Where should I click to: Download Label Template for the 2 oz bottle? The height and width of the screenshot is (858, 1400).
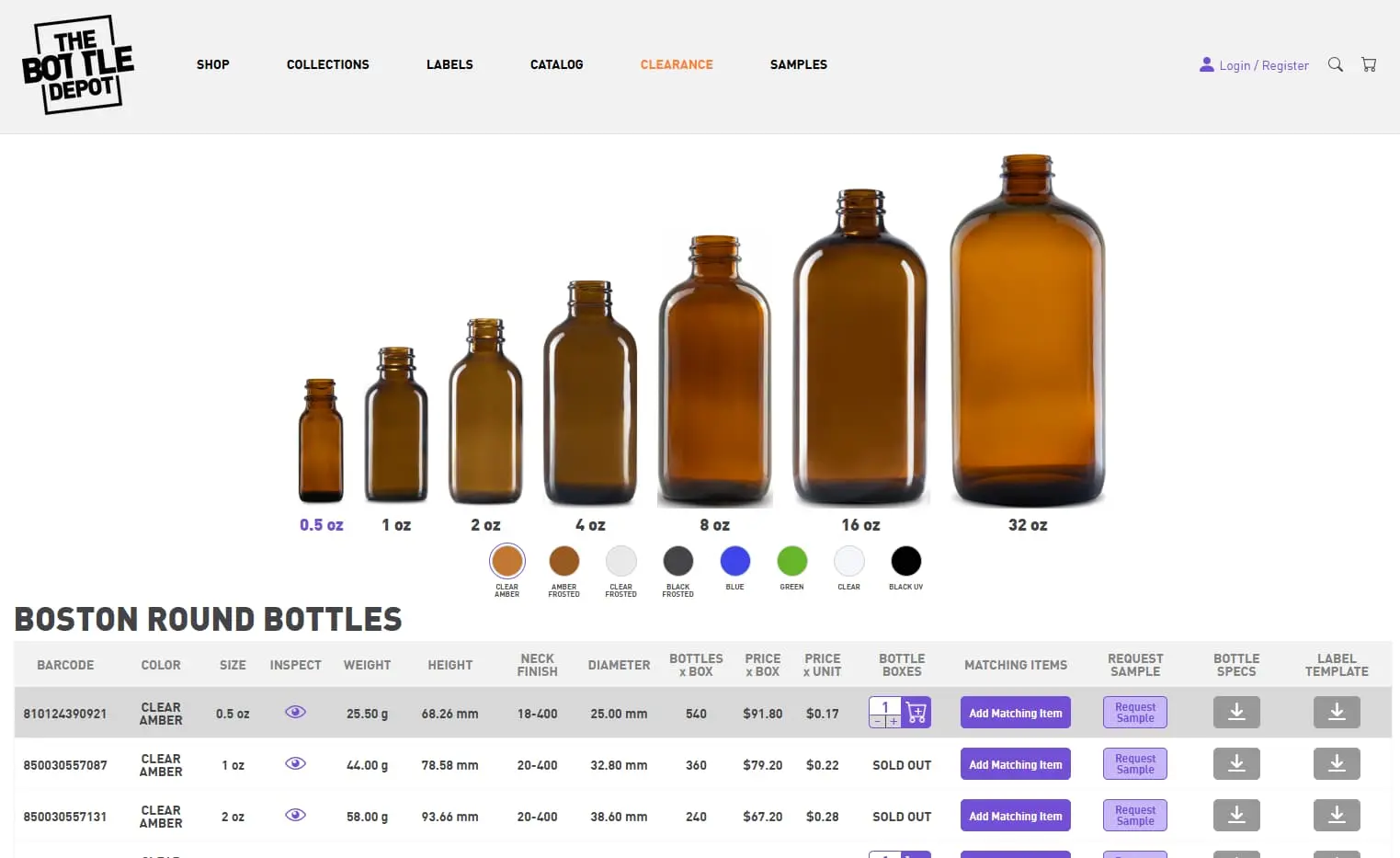coord(1337,815)
